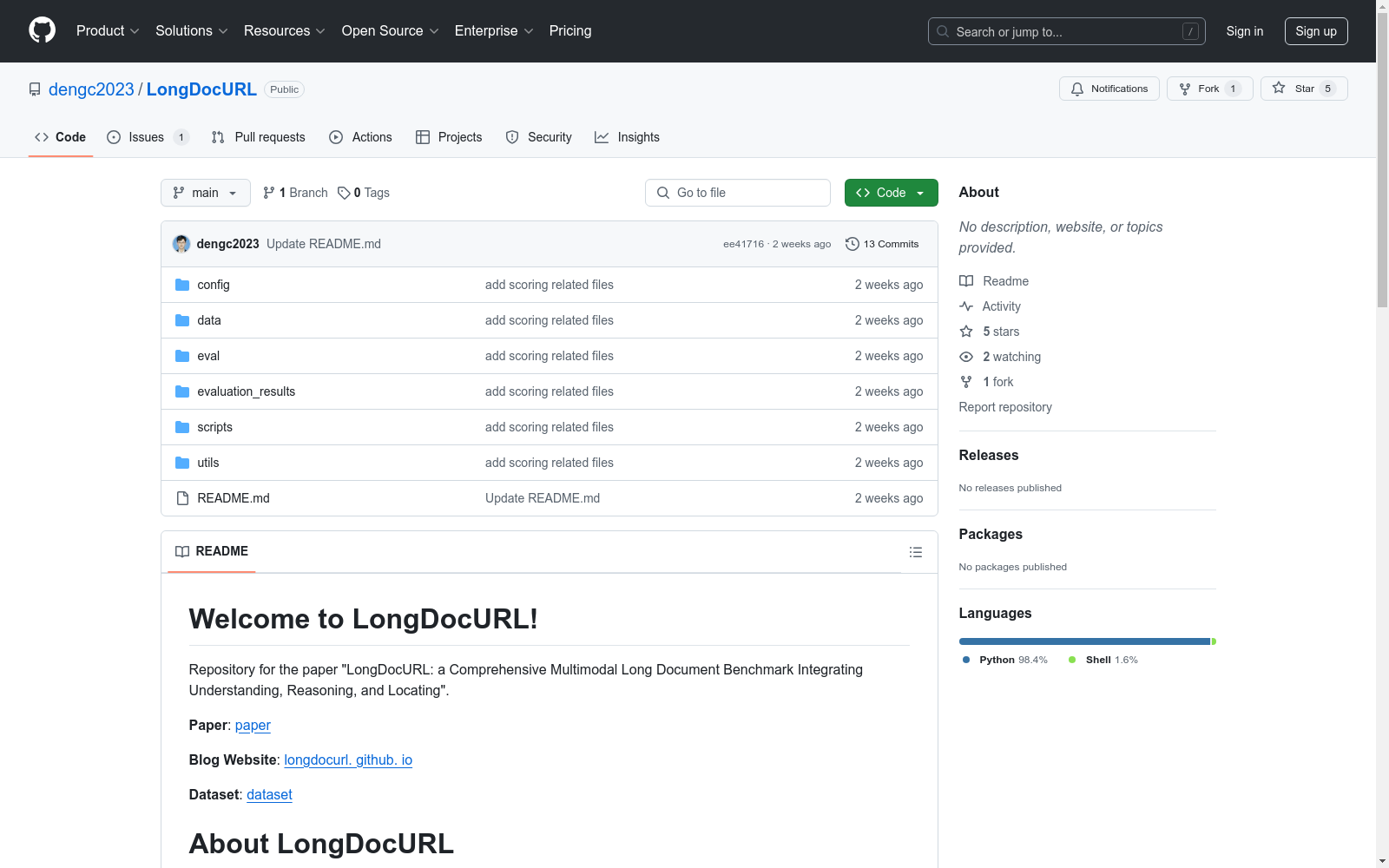Expand the Open Source menu
The image size is (1389, 868).
pyautogui.click(x=391, y=30)
